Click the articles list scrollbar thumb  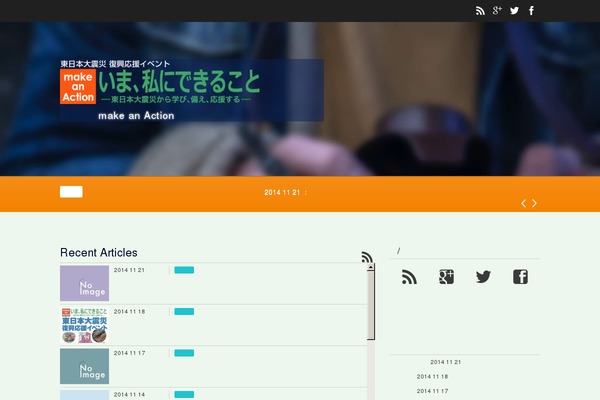370,305
